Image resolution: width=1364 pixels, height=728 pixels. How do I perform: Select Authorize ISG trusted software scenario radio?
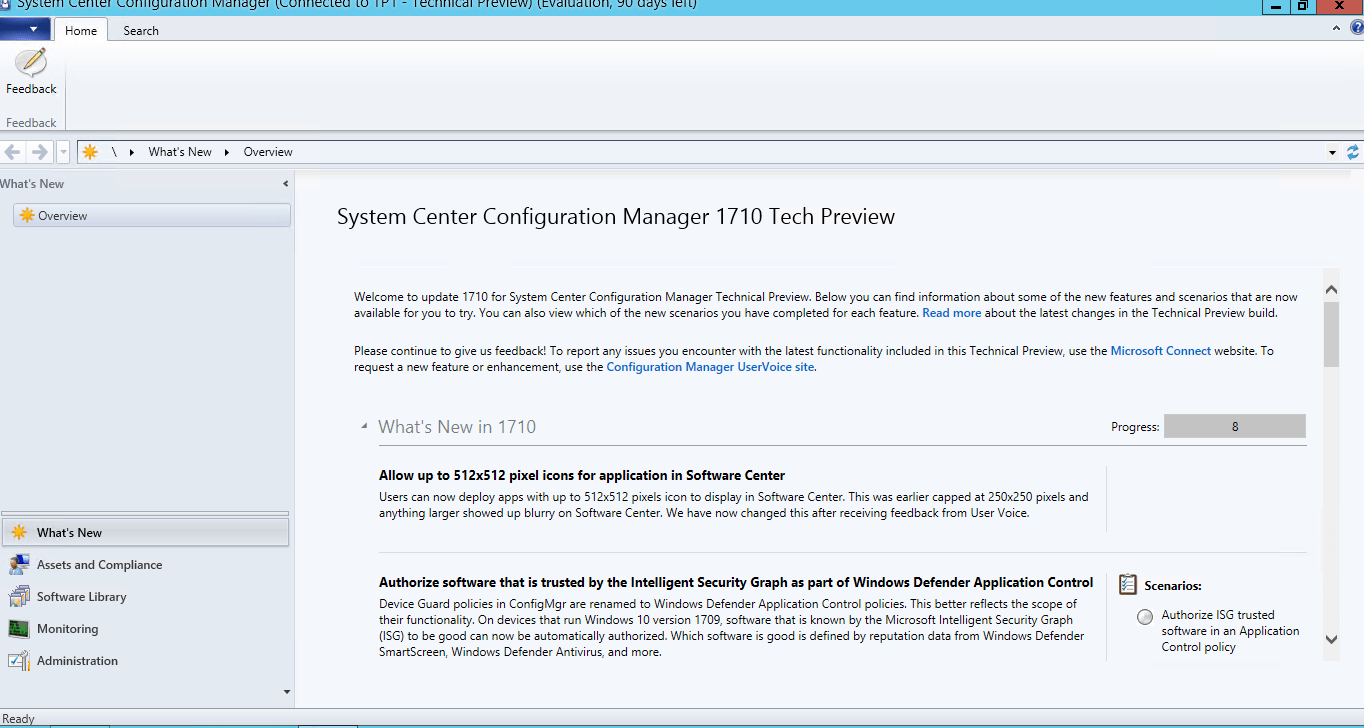pyautogui.click(x=1145, y=617)
